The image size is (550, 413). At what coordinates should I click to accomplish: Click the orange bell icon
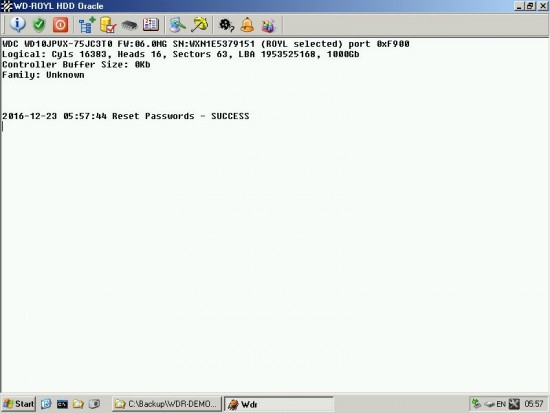[x=247, y=25]
